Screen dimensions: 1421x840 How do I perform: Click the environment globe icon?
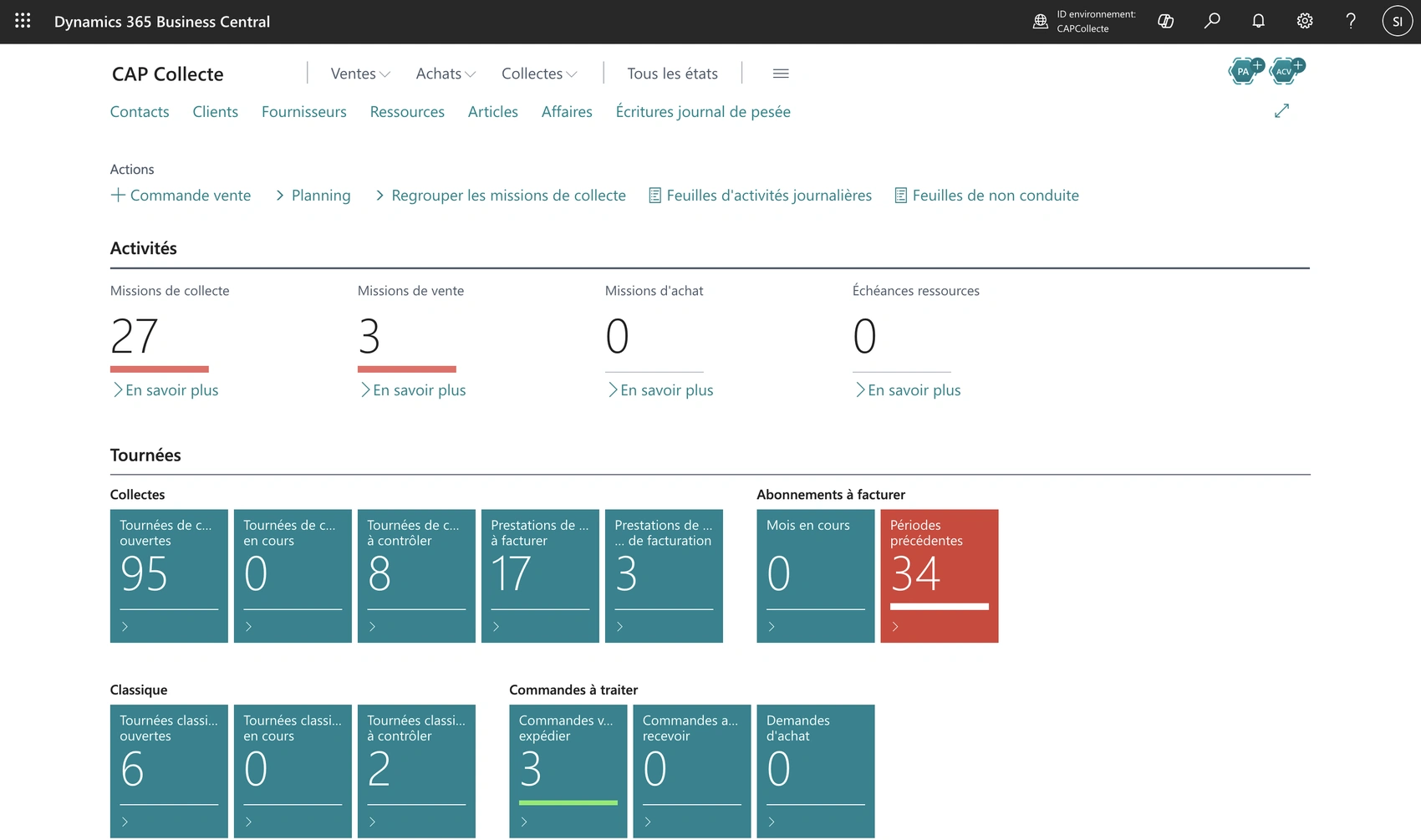tap(1040, 22)
